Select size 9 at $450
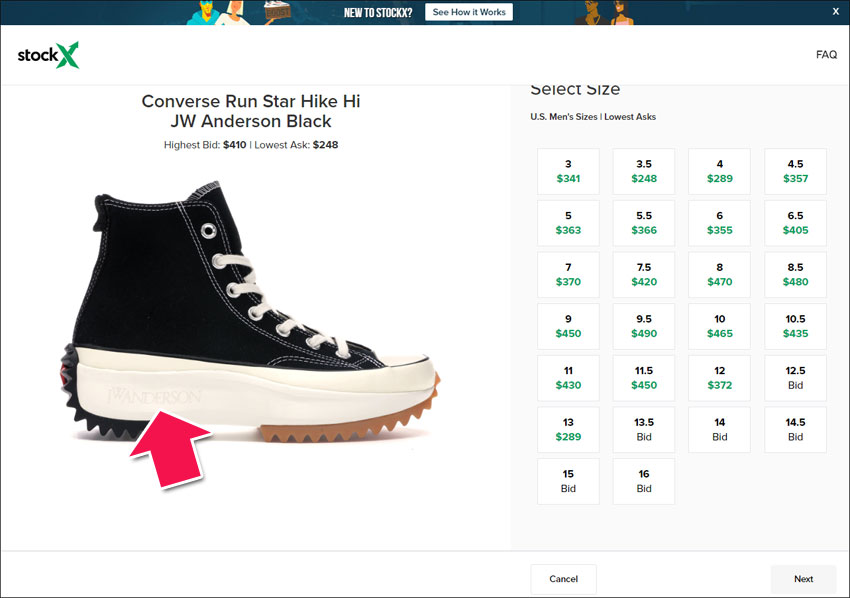The image size is (850, 598). (x=568, y=326)
